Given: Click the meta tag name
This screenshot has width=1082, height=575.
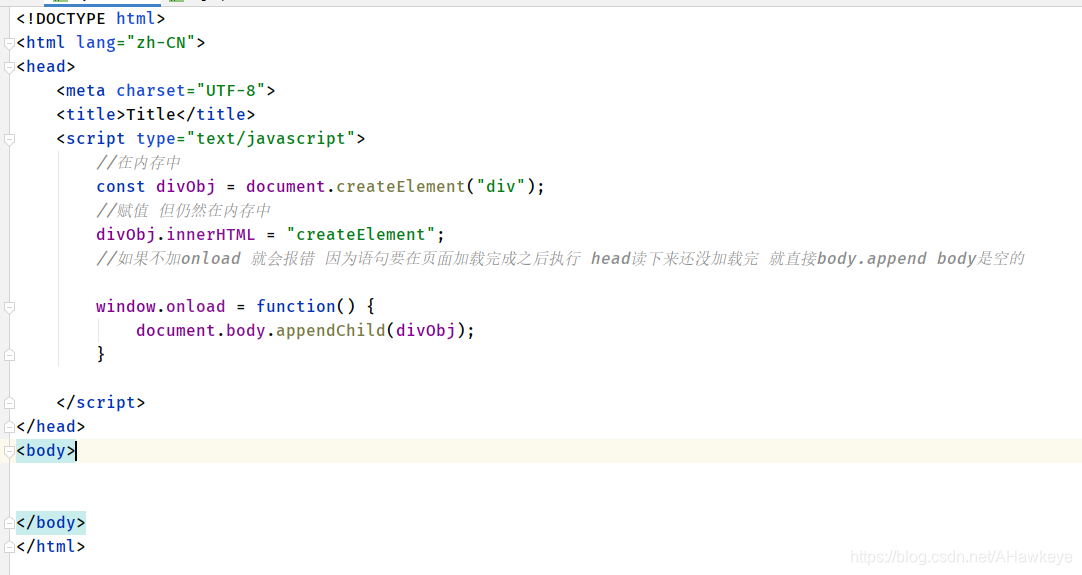Looking at the screenshot, I should point(86,90).
